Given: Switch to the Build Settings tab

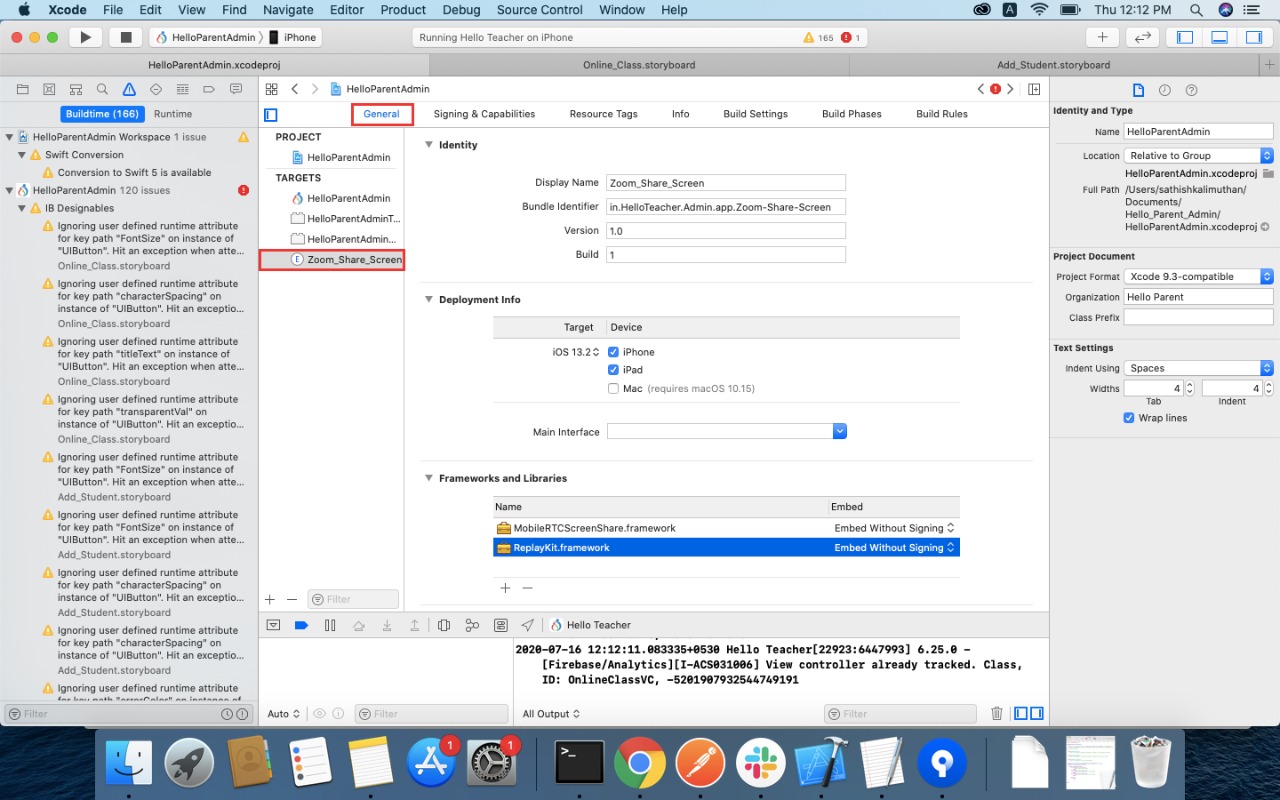Looking at the screenshot, I should click(x=755, y=114).
